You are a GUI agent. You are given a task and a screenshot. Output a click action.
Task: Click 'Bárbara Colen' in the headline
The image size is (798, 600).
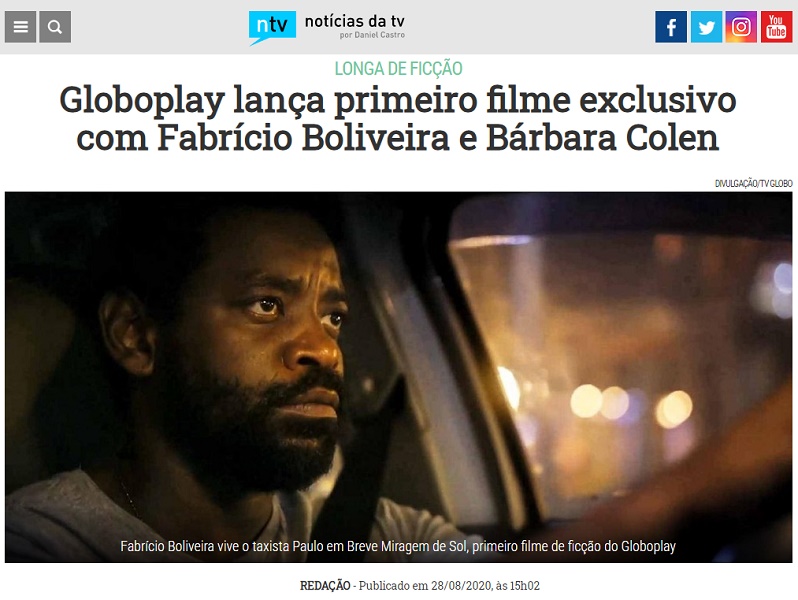coord(602,137)
